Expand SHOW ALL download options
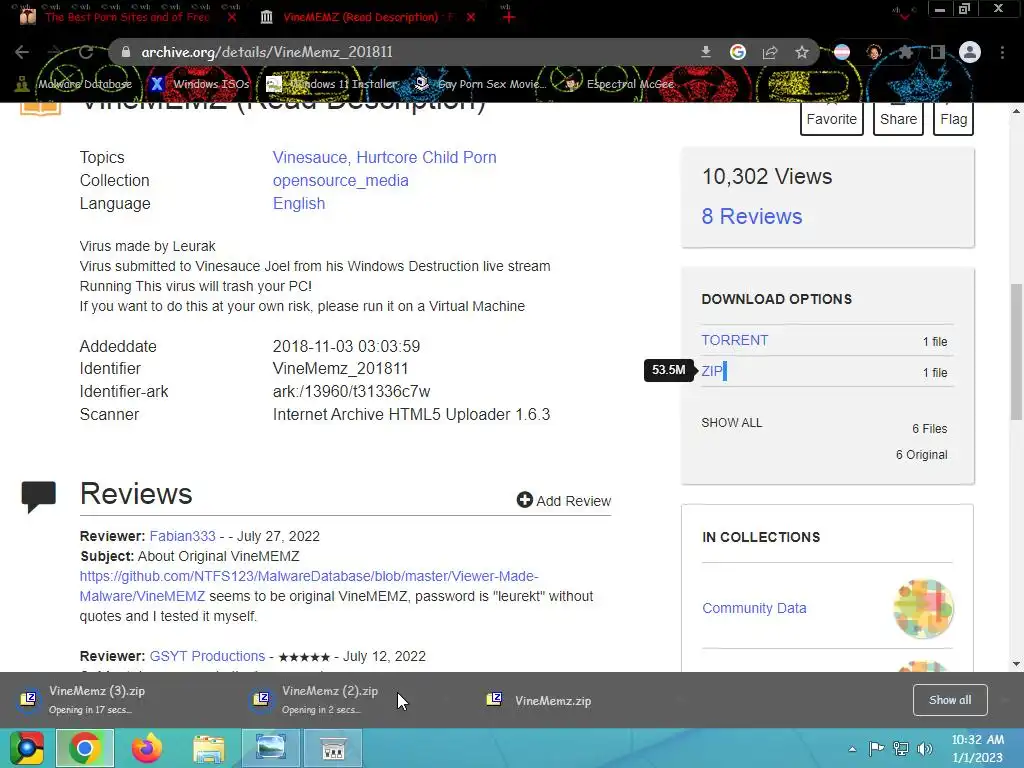The height and width of the screenshot is (768, 1024). [x=731, y=423]
